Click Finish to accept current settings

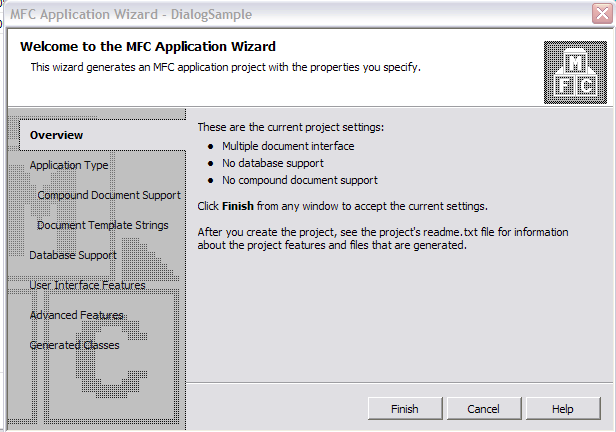pos(405,409)
